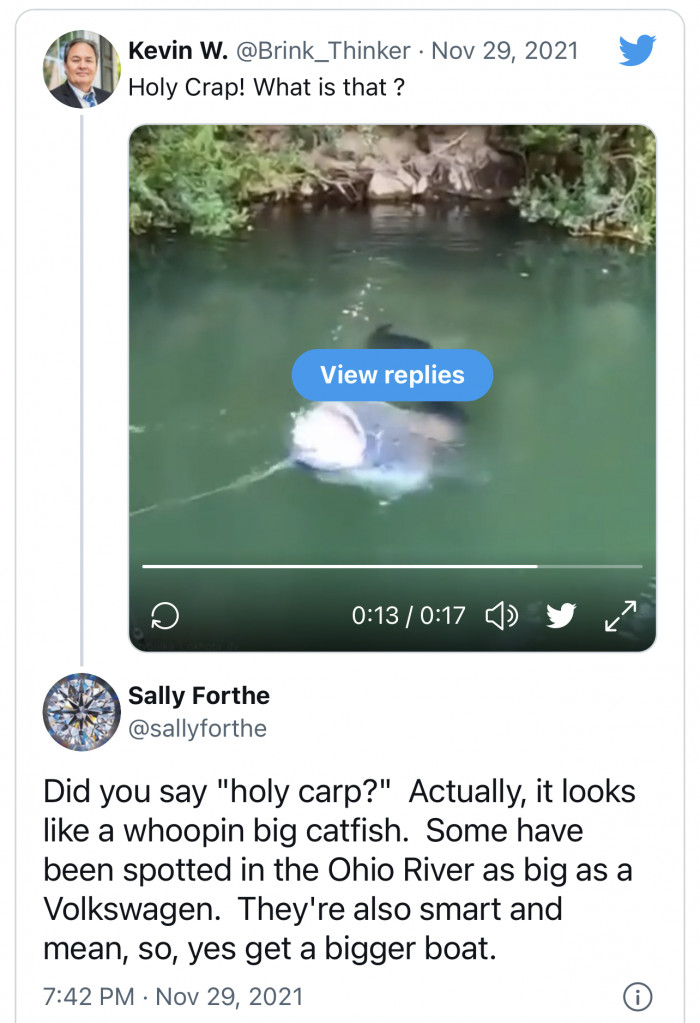This screenshot has height=1023, width=700.
Task: Click the @Brink_Thinker handle
Action: click(322, 50)
